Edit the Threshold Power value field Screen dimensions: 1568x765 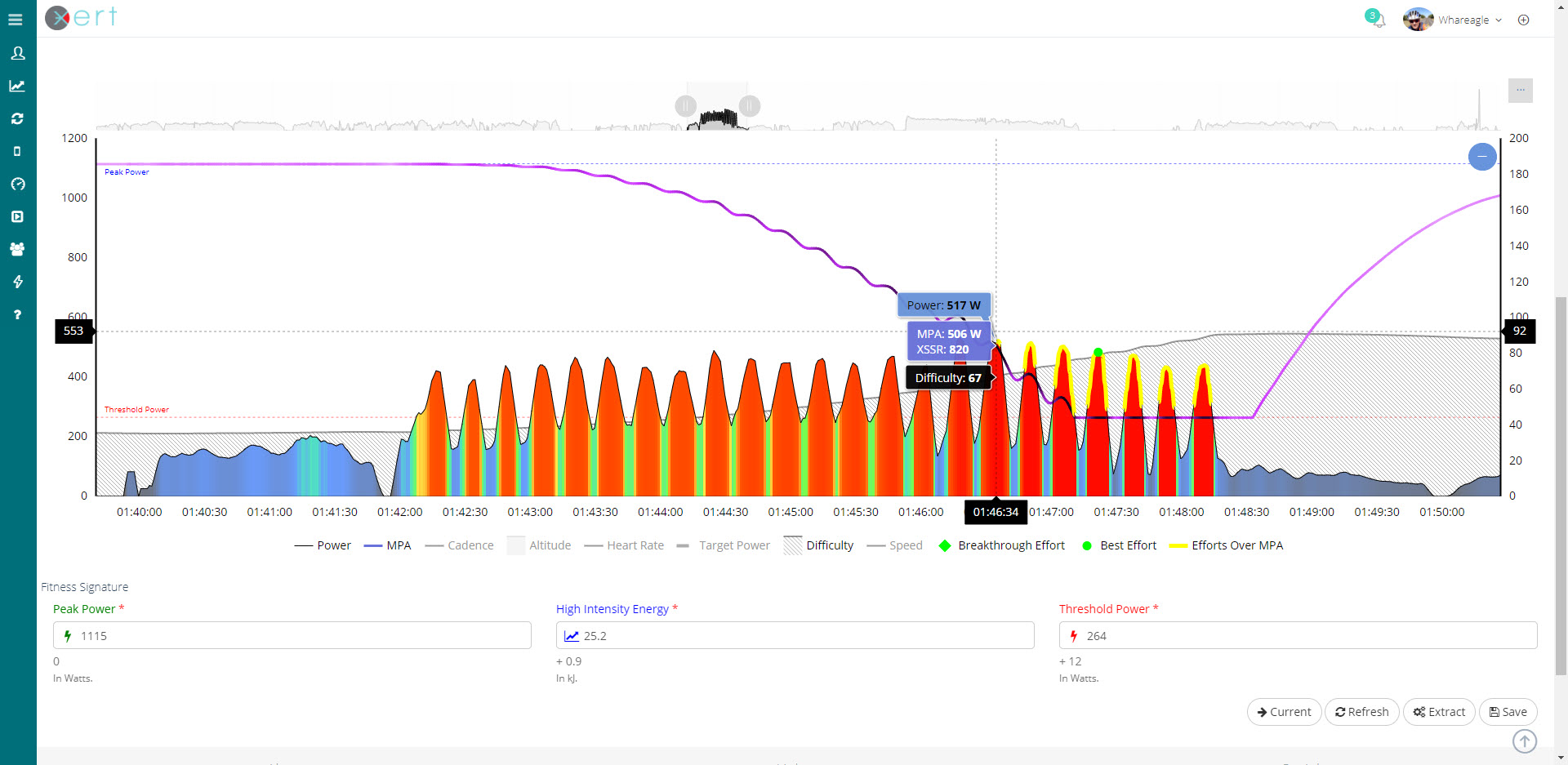(x=1298, y=635)
